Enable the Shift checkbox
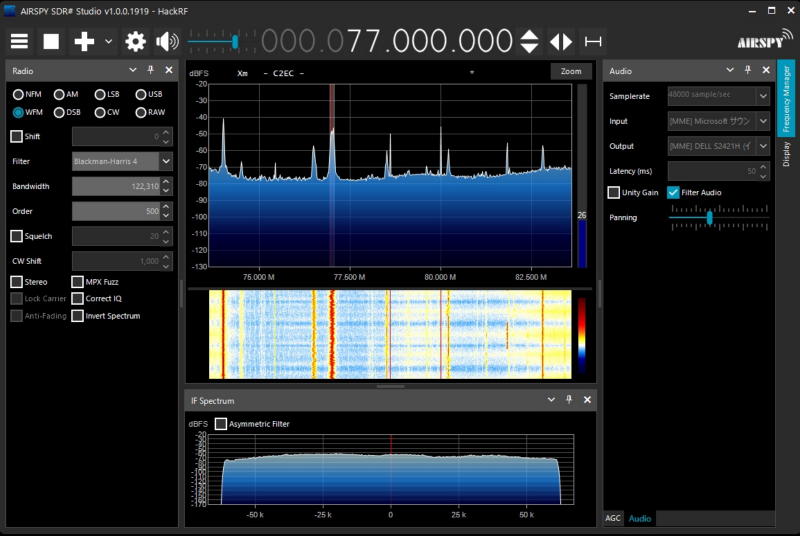Screen dimensions: 800x536 point(16,136)
